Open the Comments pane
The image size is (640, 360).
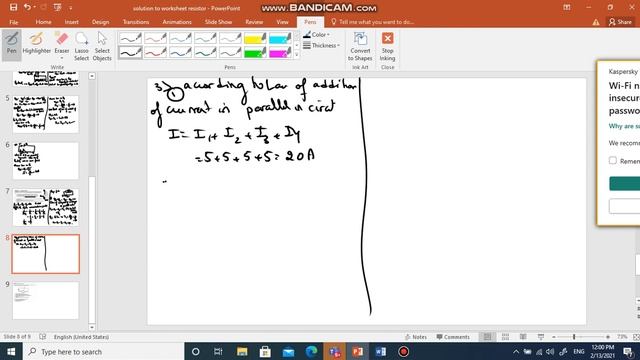[453, 337]
